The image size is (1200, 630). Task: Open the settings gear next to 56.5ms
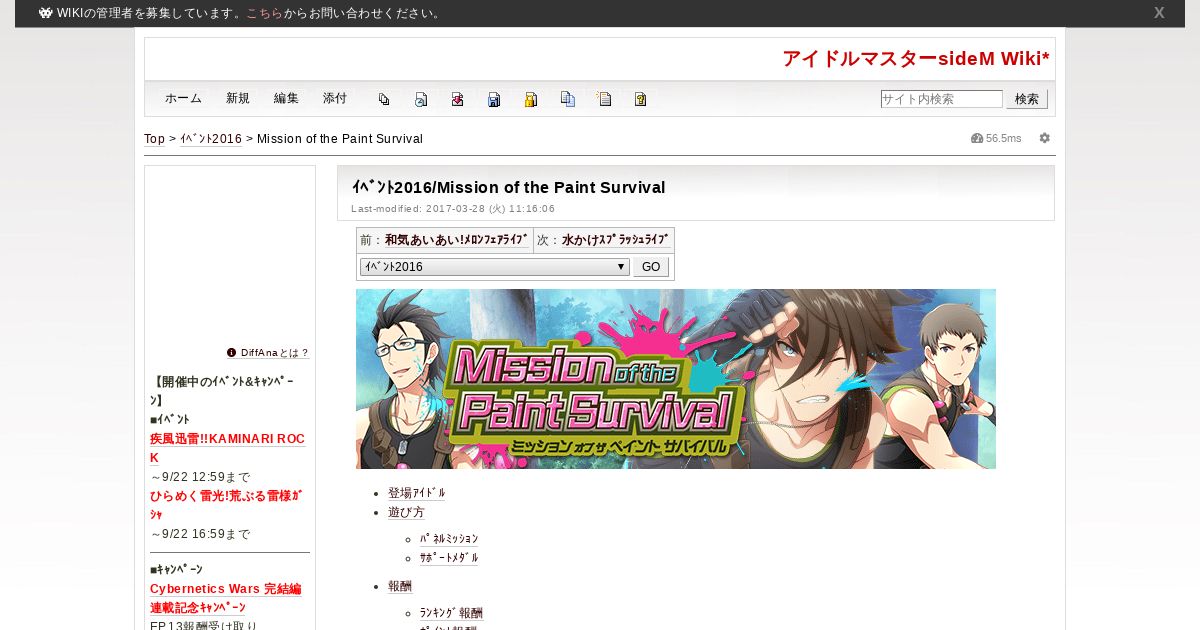click(1045, 138)
